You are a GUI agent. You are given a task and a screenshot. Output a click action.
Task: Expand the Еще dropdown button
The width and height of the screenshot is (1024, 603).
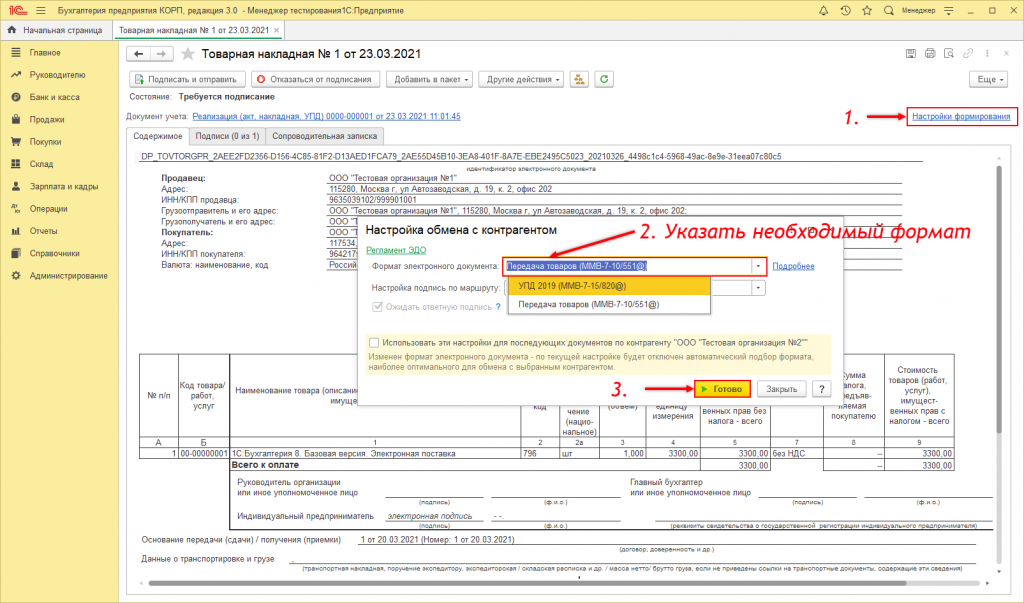[989, 79]
